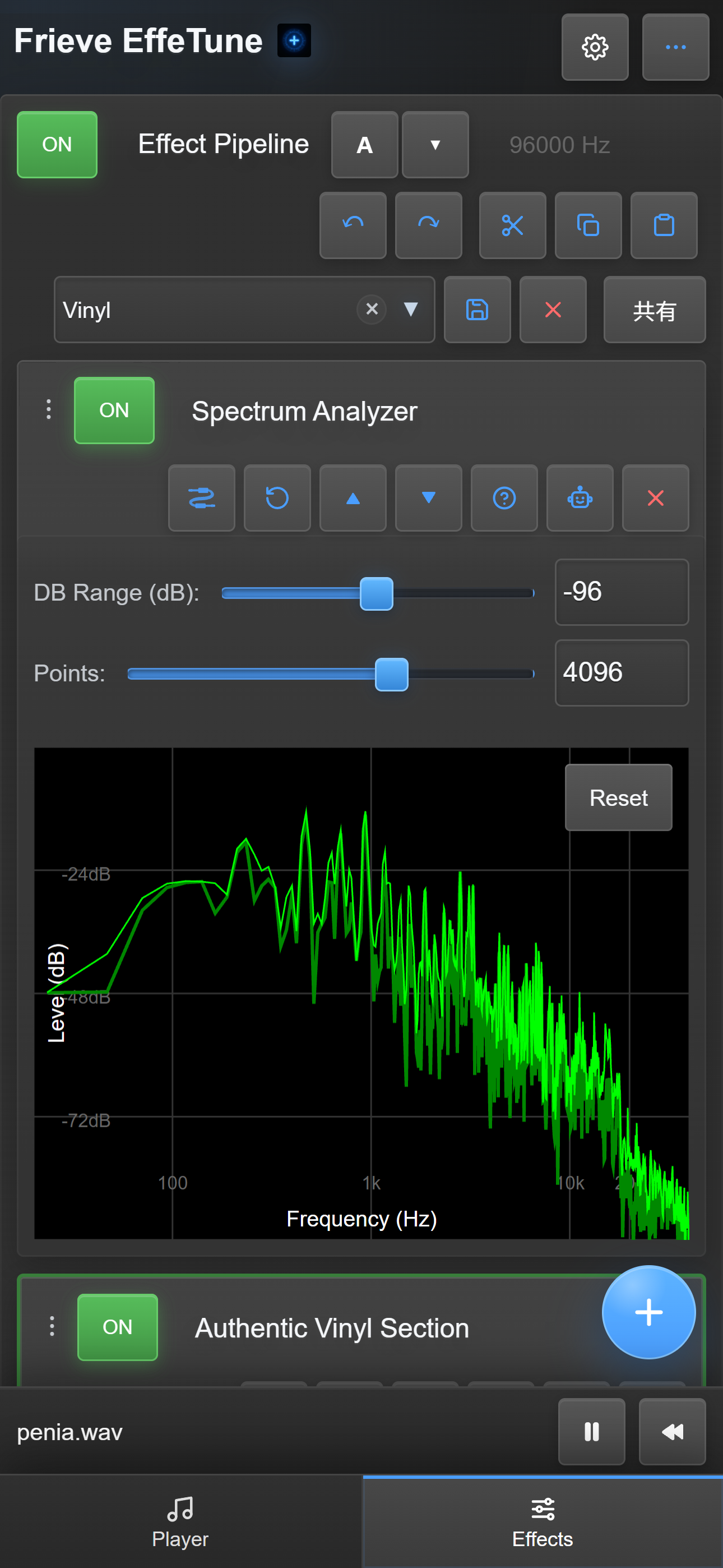Click the penia.wav file name
This screenshot has width=723, height=1568.
click(69, 1432)
